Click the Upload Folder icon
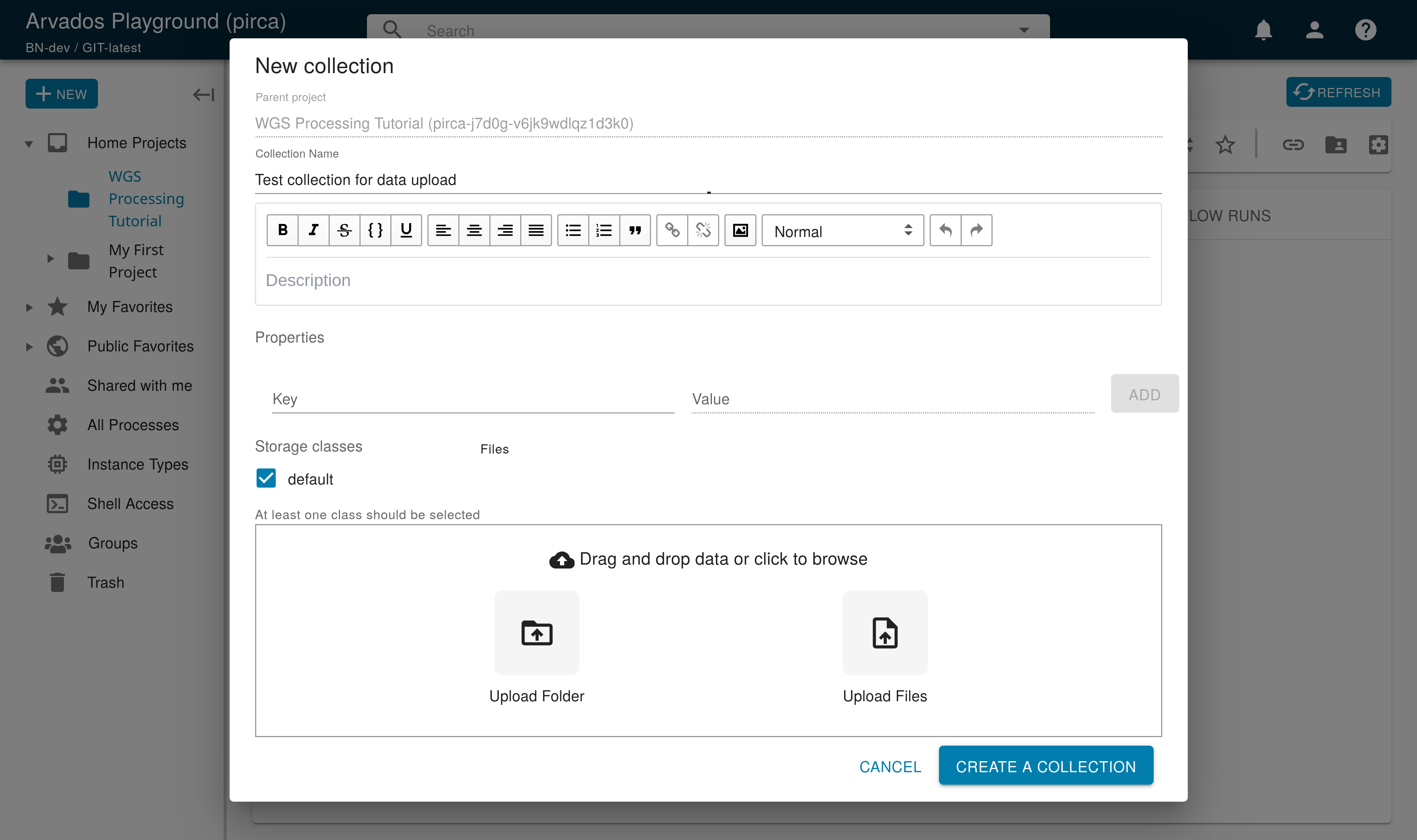This screenshot has height=840, width=1417. [x=537, y=632]
